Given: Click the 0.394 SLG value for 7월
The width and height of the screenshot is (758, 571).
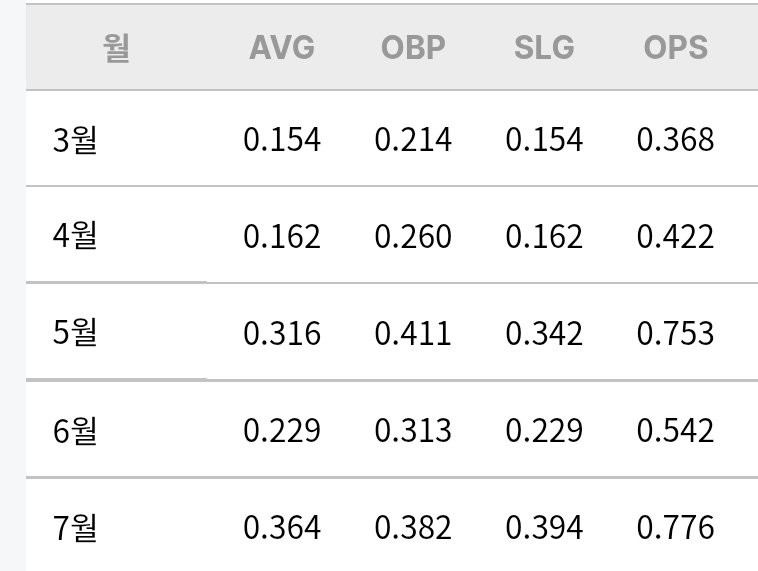Looking at the screenshot, I should pyautogui.click(x=544, y=527).
